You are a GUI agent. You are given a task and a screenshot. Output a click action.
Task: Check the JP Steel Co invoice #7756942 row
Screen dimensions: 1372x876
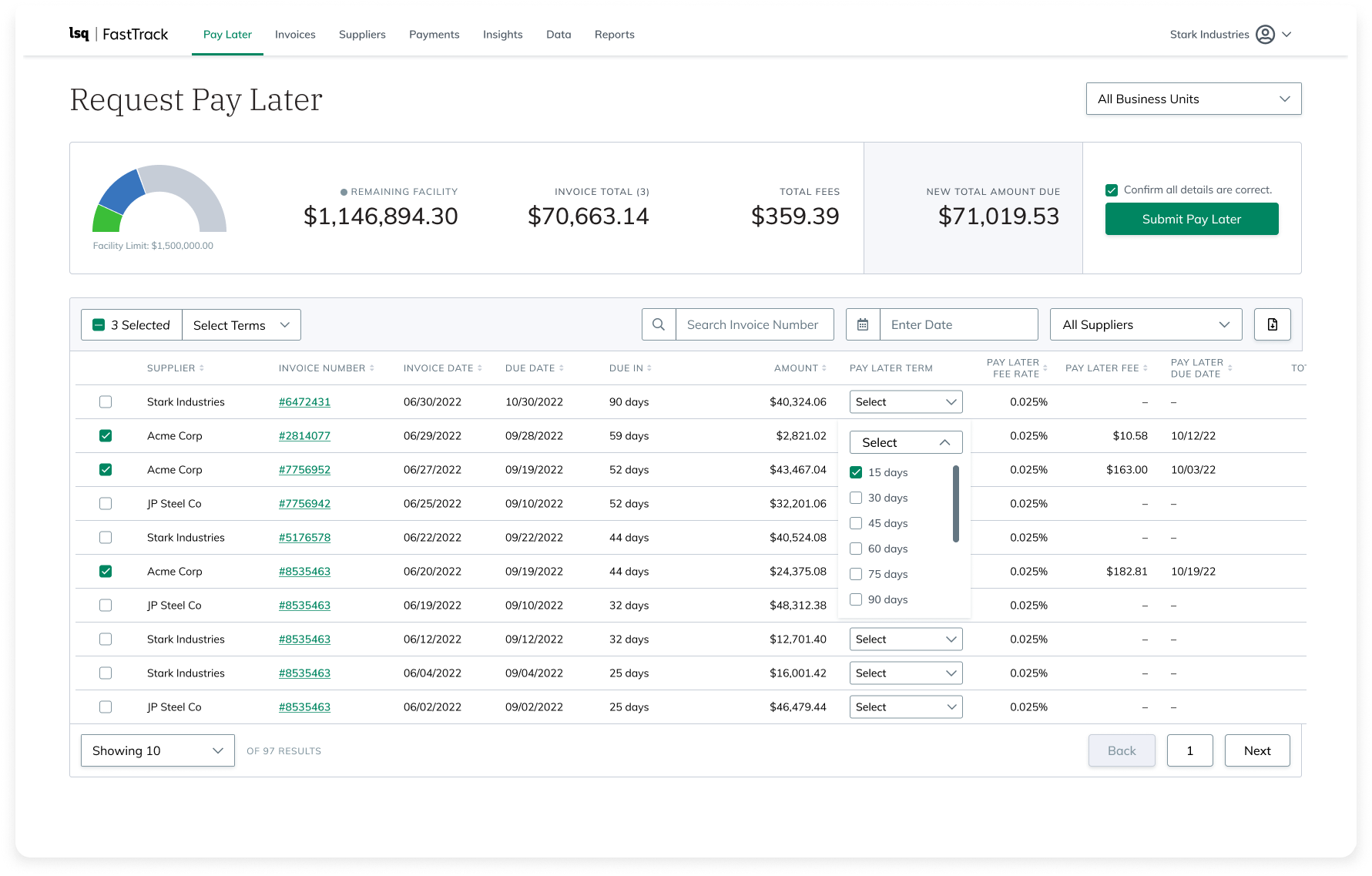point(106,504)
